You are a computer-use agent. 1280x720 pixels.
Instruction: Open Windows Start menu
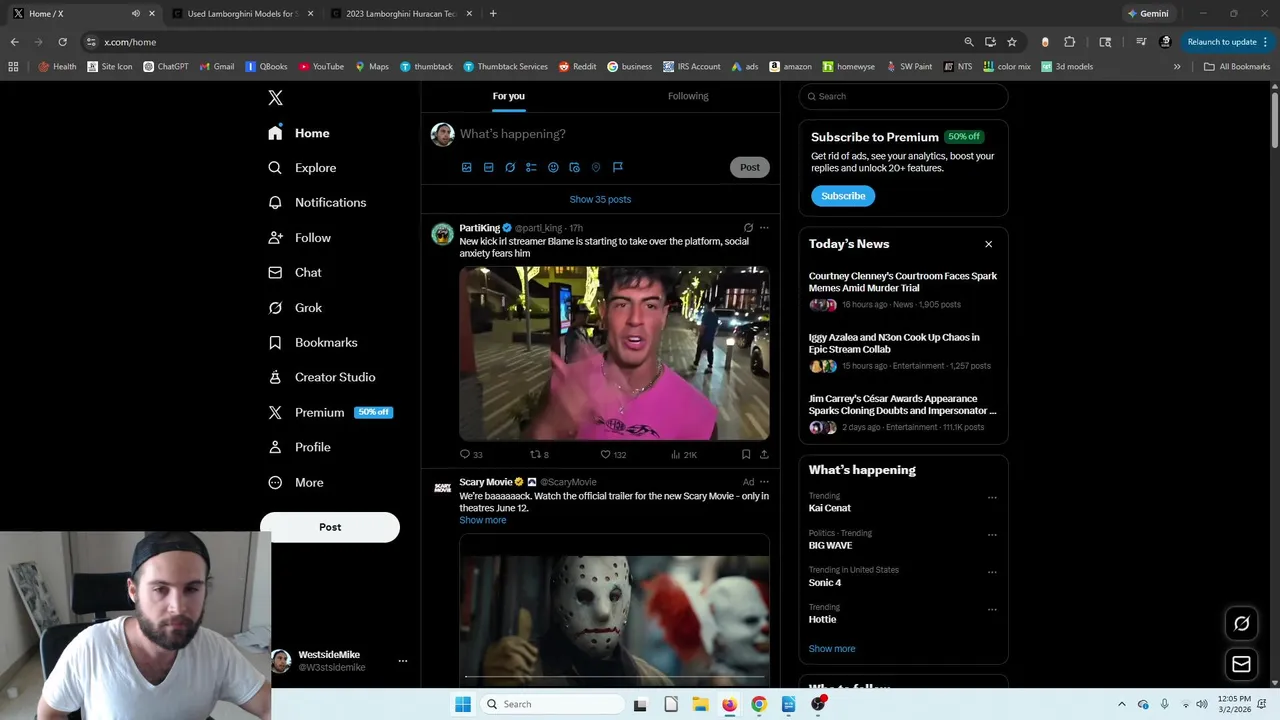(x=462, y=704)
